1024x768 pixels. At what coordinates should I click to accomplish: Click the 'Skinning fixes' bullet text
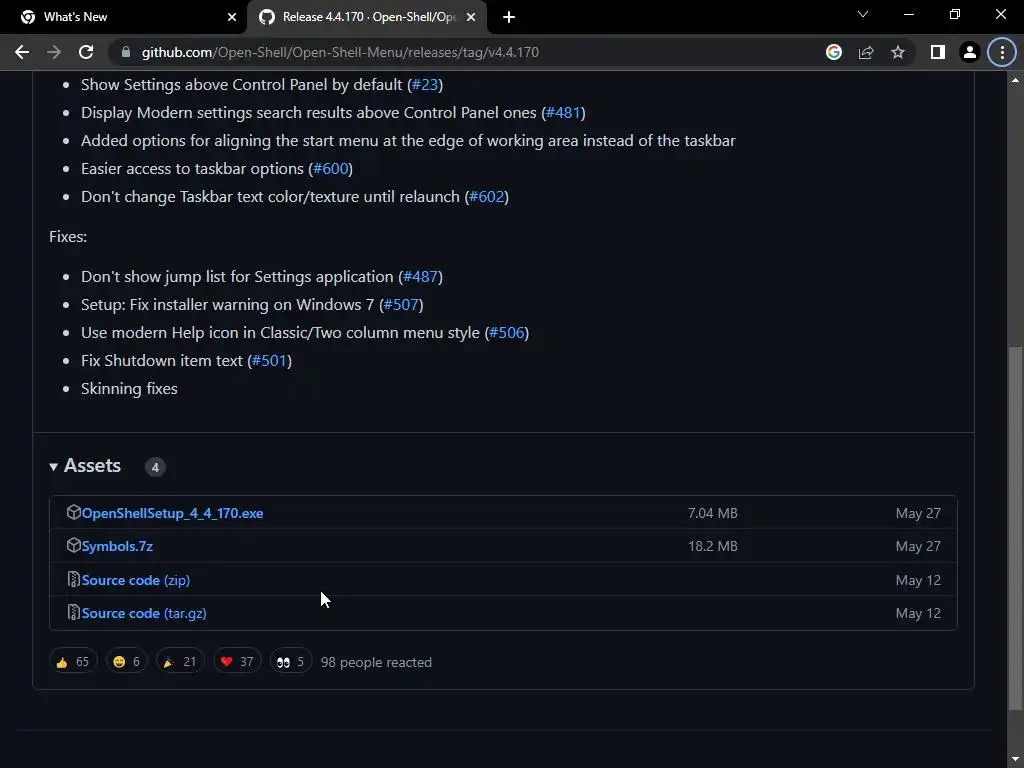(x=129, y=389)
